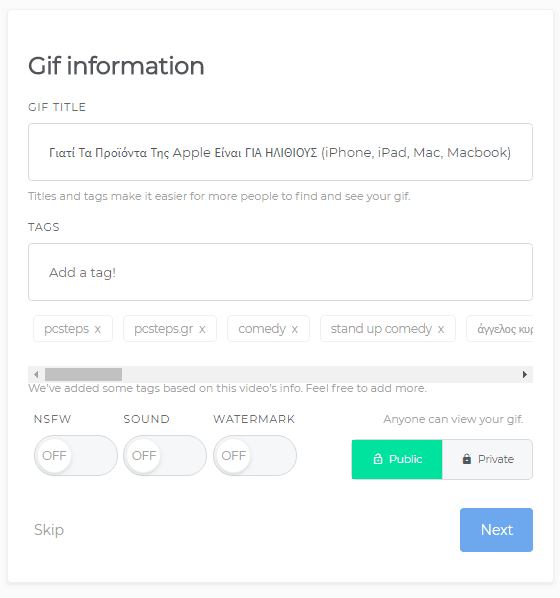This screenshot has height=598, width=560.
Task: Click the left arrow of tags scrollbar
Action: [x=36, y=375]
